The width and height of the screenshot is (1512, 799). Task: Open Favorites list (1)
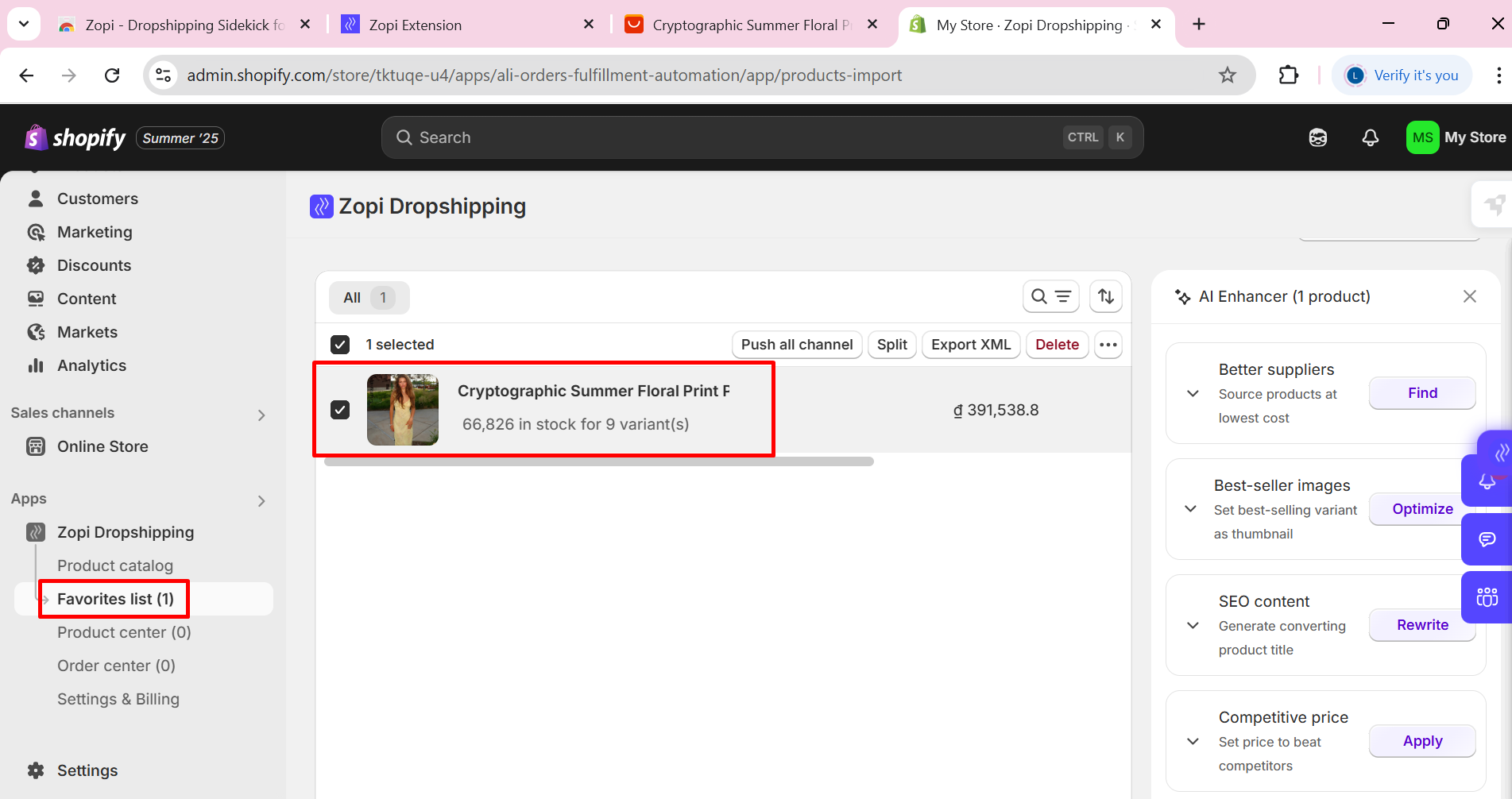(115, 599)
